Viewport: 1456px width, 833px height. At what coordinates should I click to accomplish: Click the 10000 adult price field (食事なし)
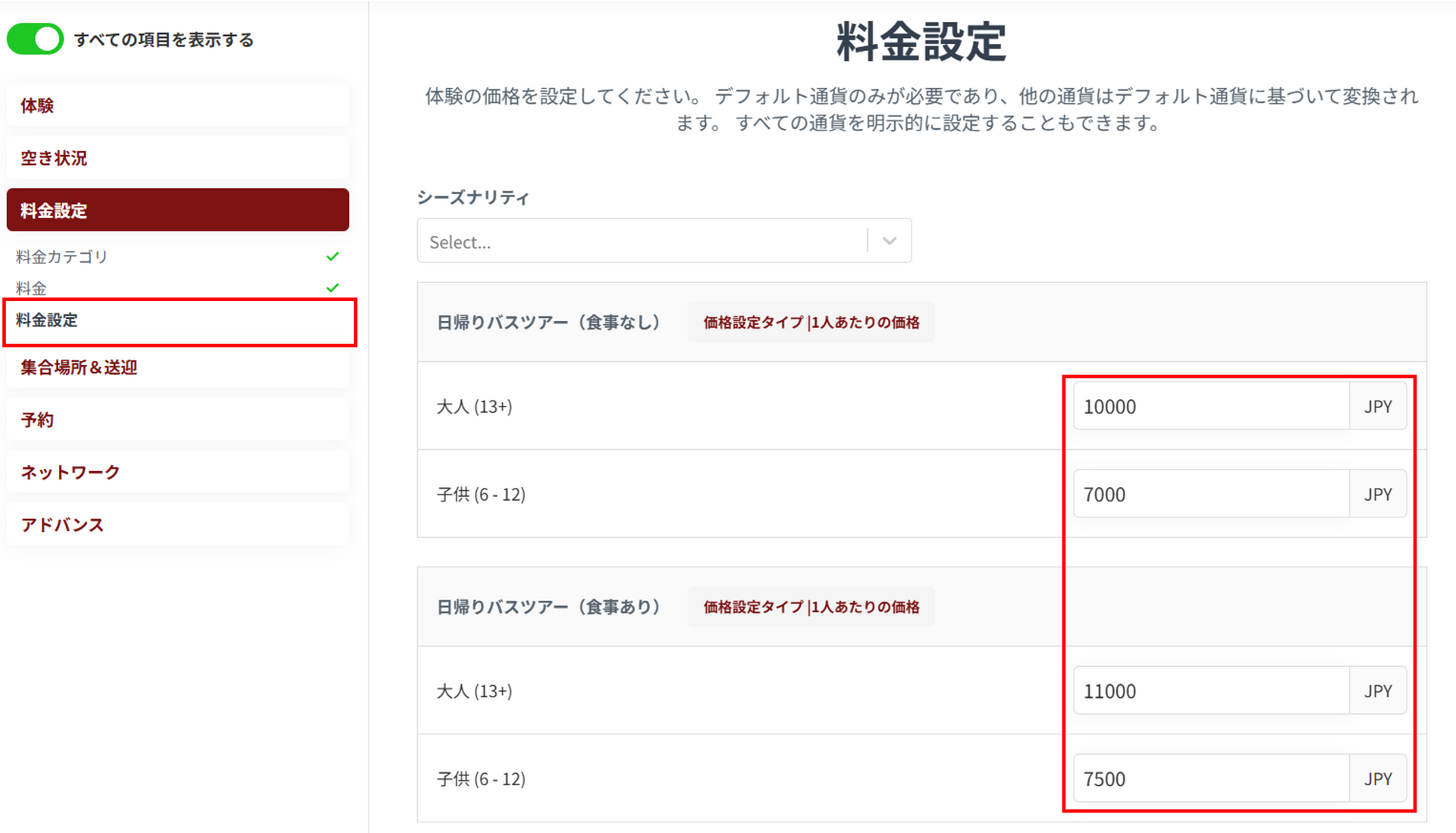(1210, 407)
